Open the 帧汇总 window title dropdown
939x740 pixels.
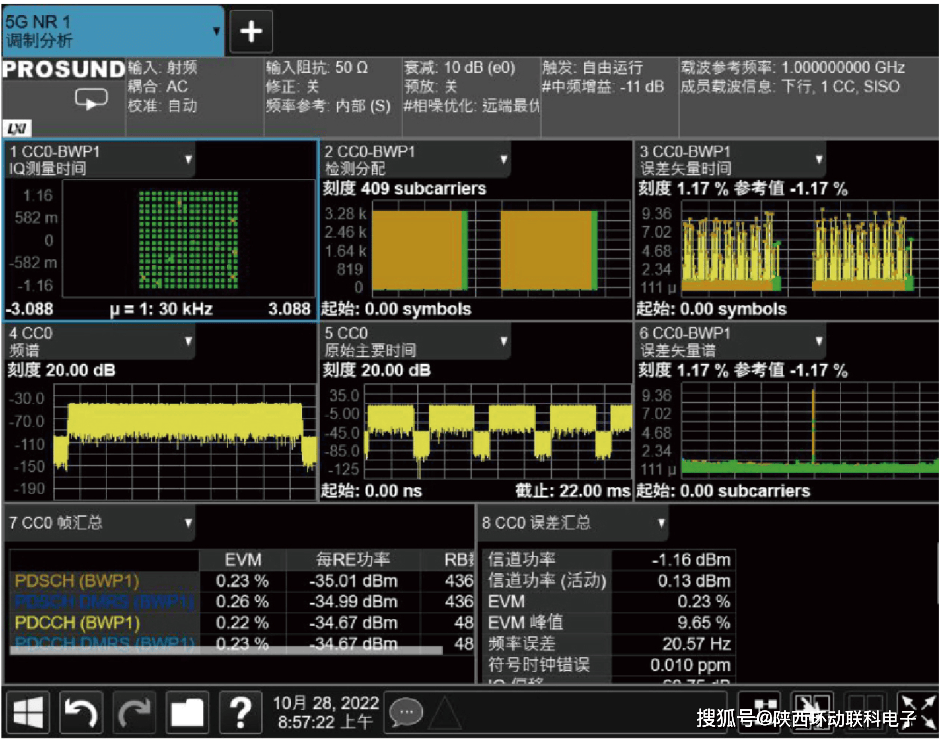pyautogui.click(x=187, y=523)
